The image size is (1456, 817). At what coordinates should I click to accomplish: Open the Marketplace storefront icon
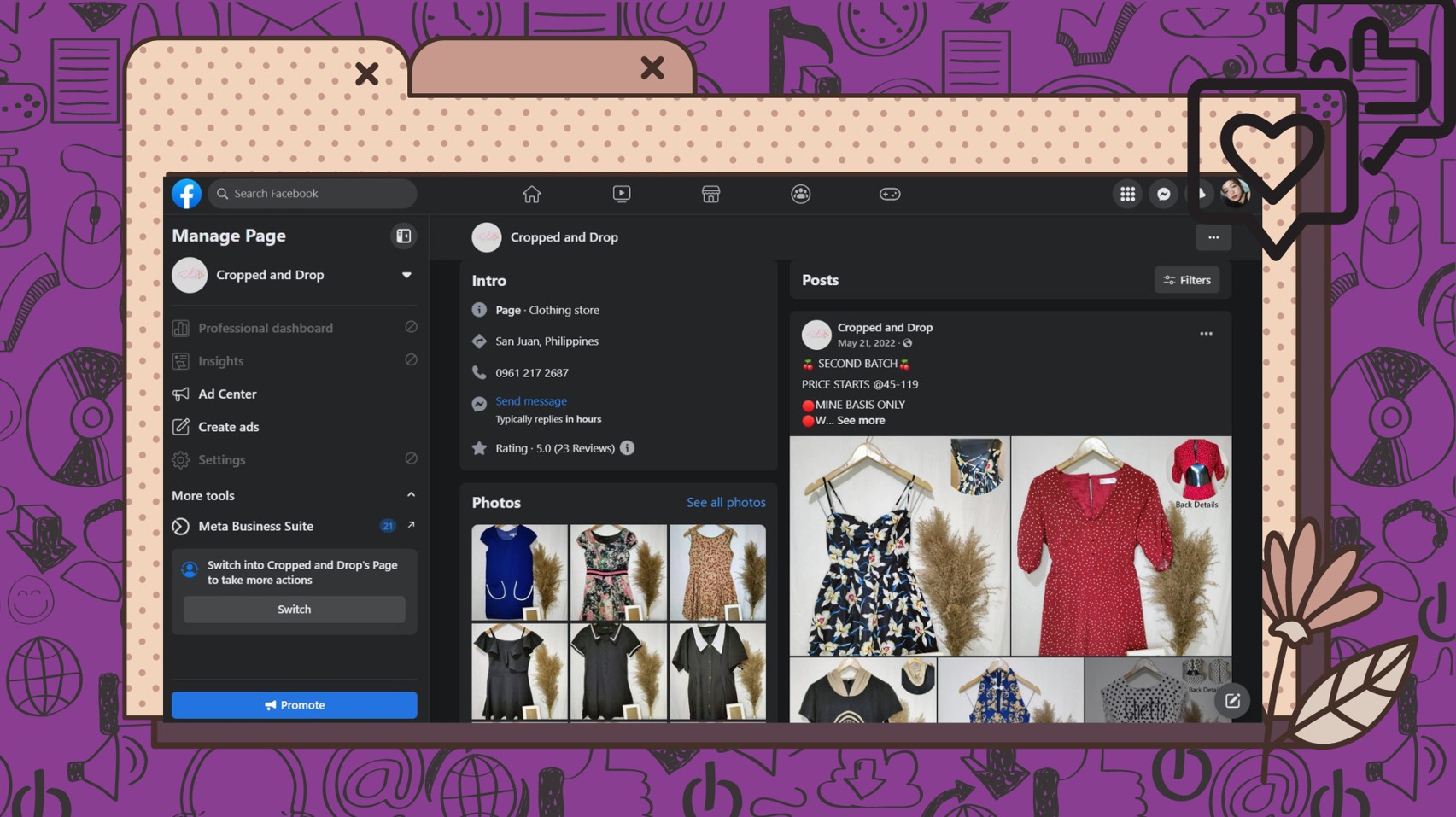click(x=710, y=194)
